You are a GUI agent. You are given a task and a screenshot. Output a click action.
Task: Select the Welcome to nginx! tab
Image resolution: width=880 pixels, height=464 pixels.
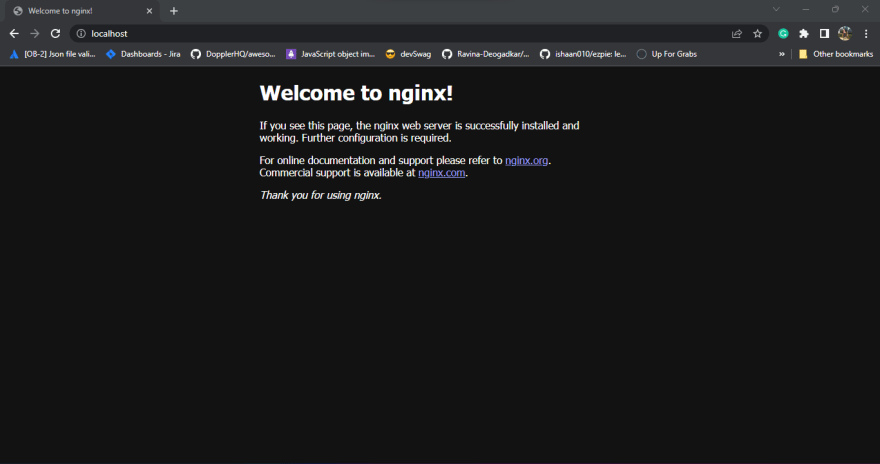pyautogui.click(x=83, y=11)
